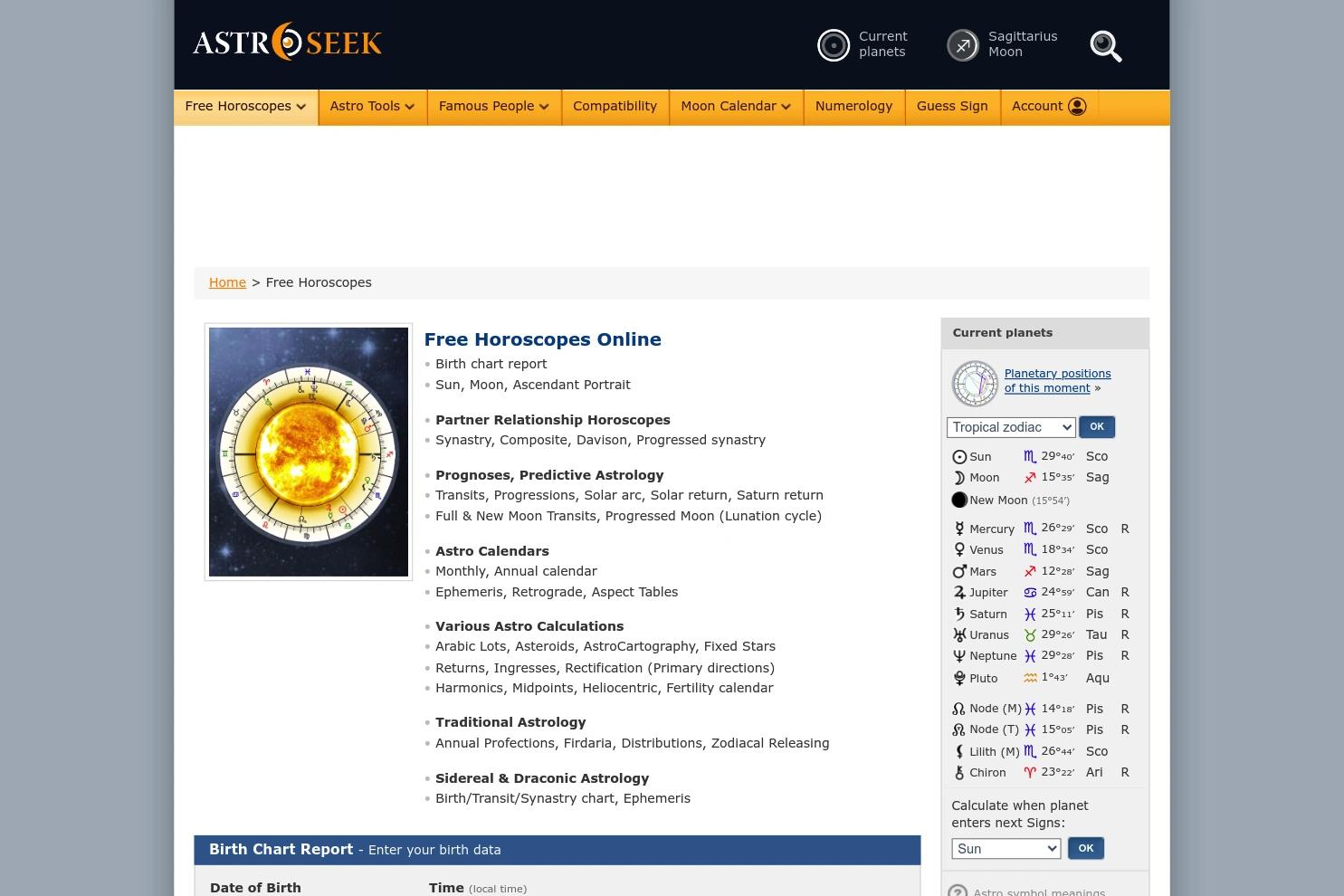Click the Sagittarius Moon icon
The width and height of the screenshot is (1344, 896).
[963, 45]
